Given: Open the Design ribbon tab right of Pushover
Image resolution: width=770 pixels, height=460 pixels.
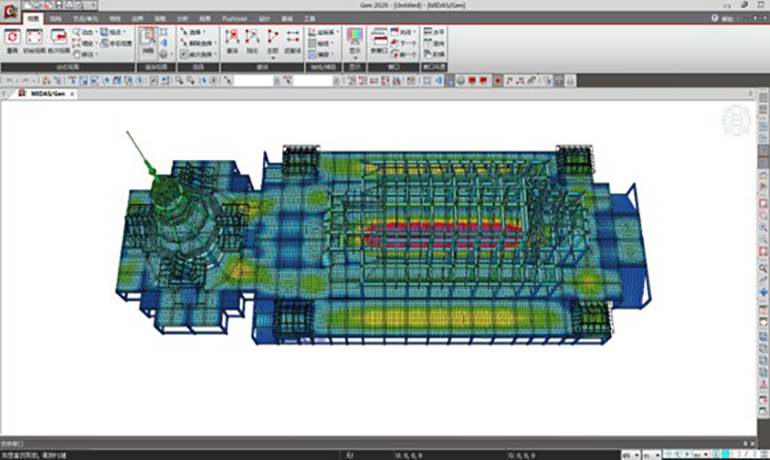Looking at the screenshot, I should coord(264,18).
